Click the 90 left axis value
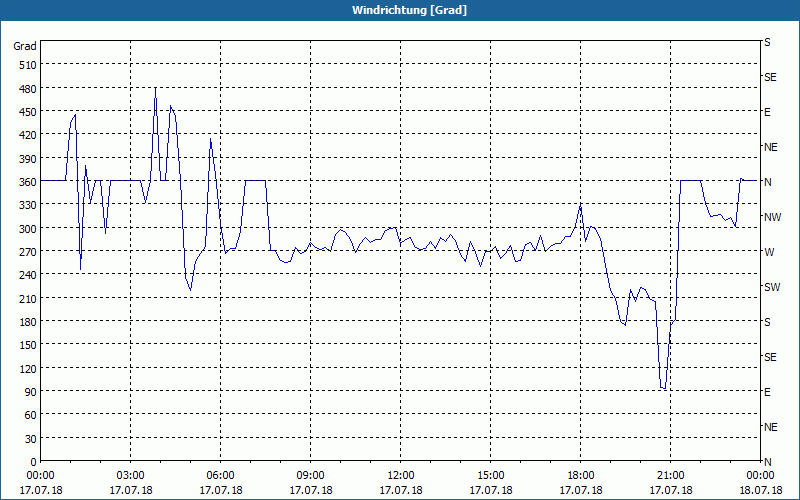 pos(31,392)
